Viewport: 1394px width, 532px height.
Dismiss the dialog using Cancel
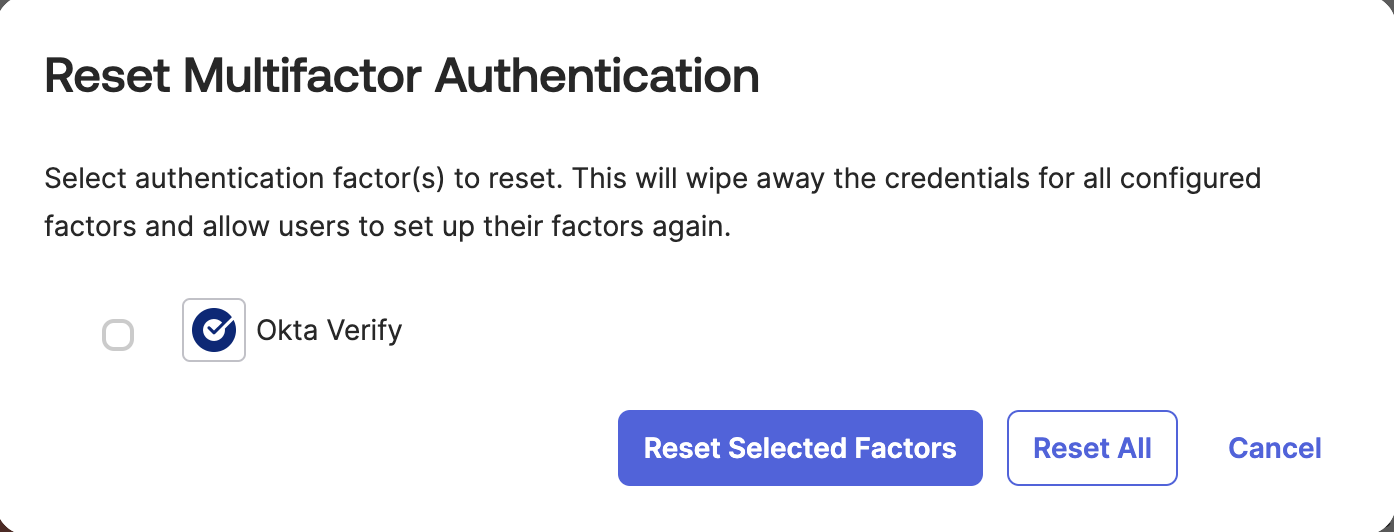coord(1275,448)
